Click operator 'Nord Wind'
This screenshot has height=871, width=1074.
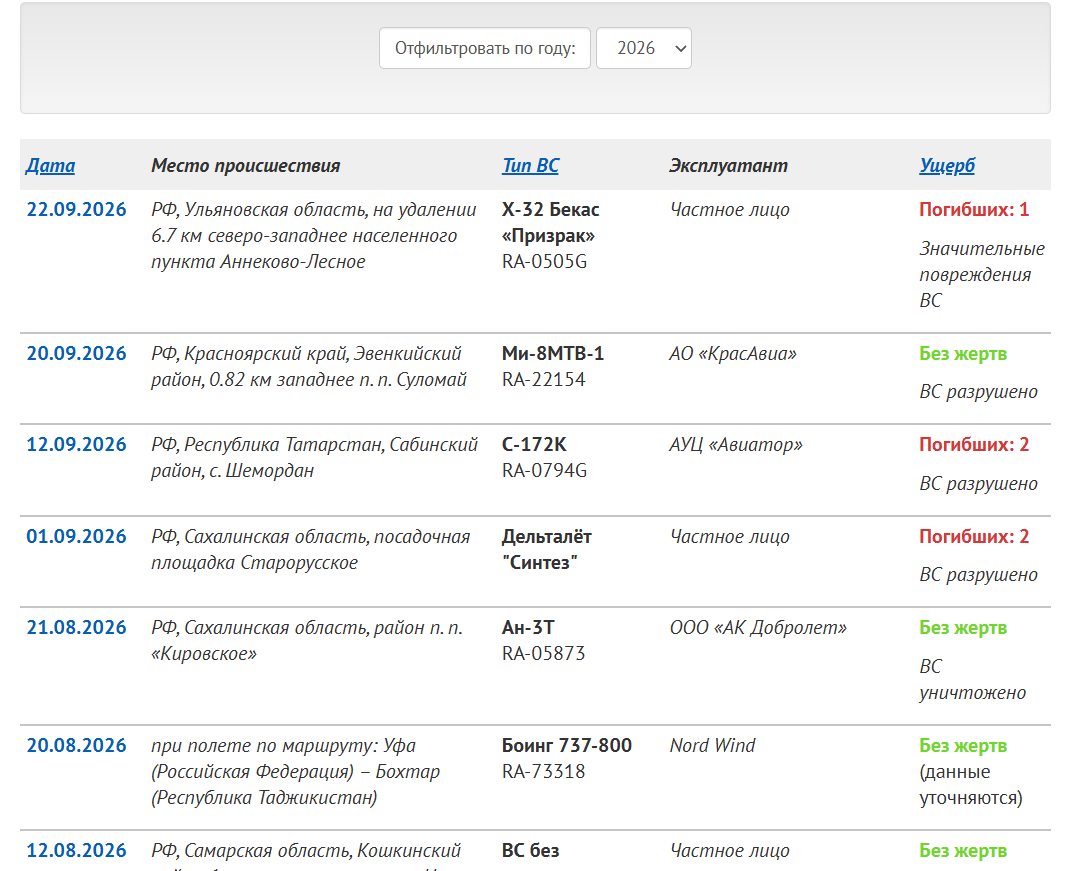[712, 745]
